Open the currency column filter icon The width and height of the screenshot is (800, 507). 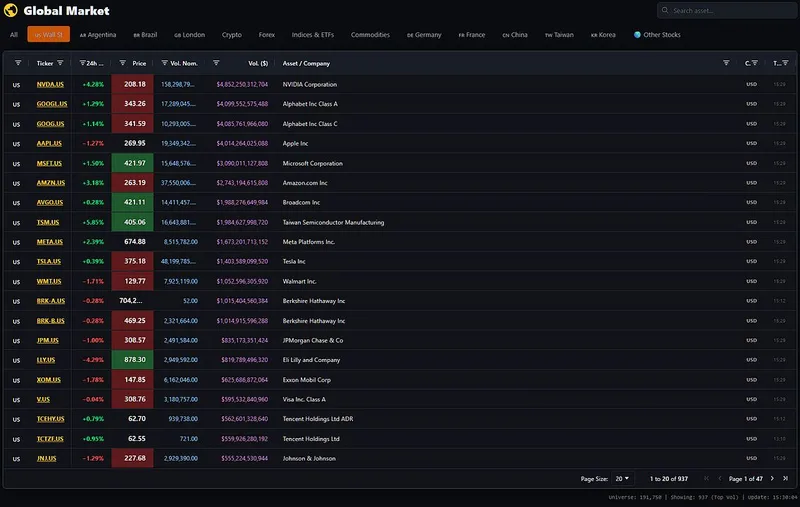point(755,63)
